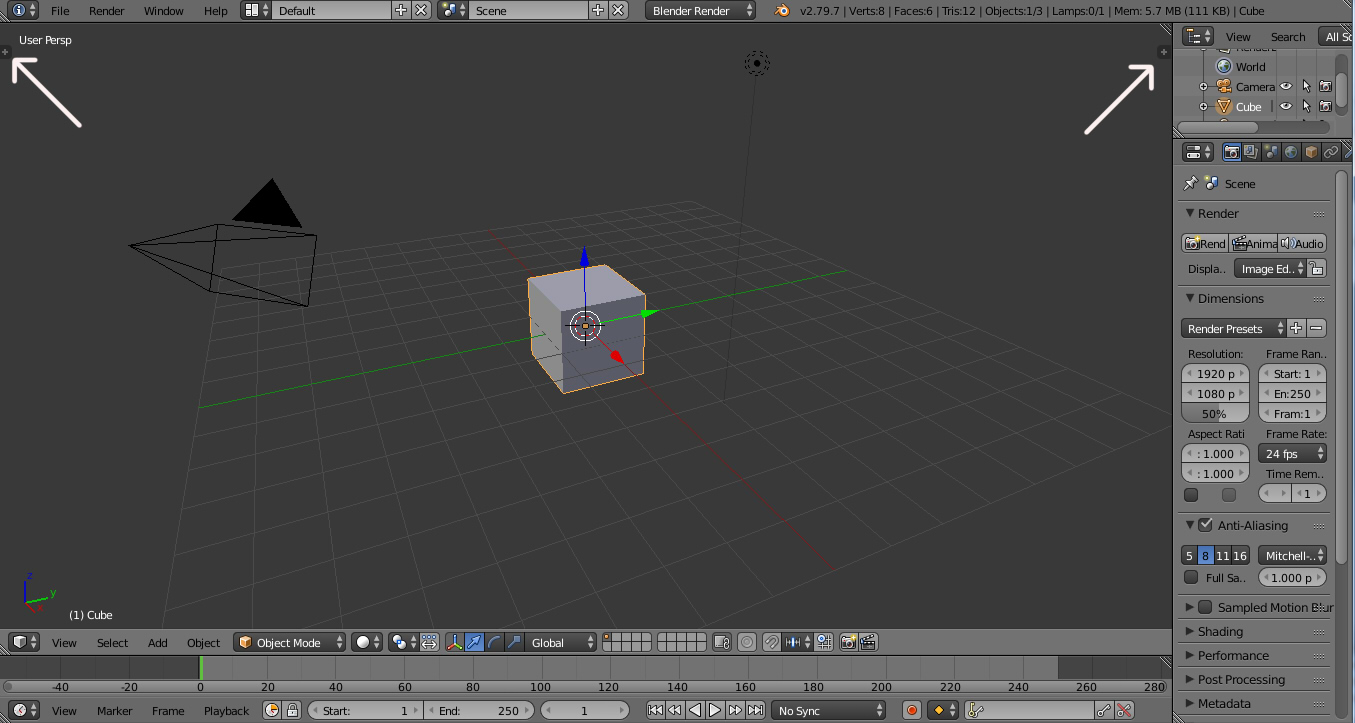Play the animation forward
1355x723 pixels.
[x=715, y=710]
